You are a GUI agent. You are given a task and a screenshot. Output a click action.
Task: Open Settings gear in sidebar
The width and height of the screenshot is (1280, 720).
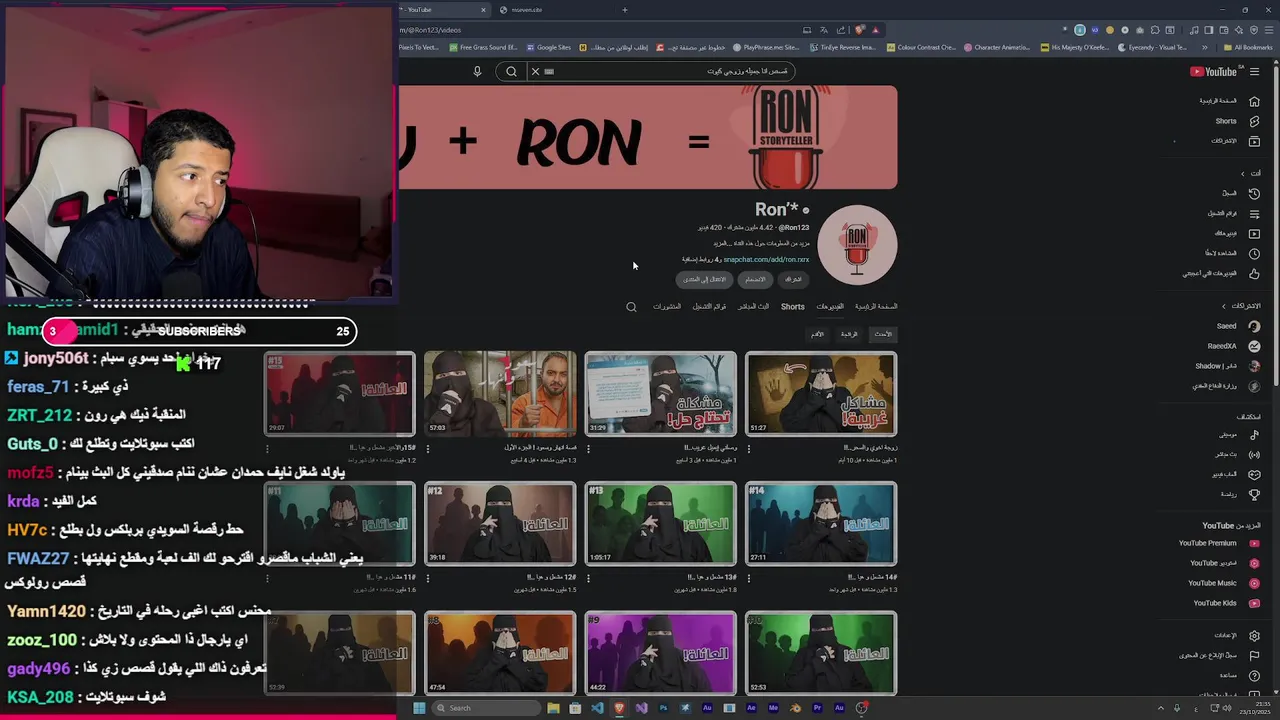(x=1254, y=635)
